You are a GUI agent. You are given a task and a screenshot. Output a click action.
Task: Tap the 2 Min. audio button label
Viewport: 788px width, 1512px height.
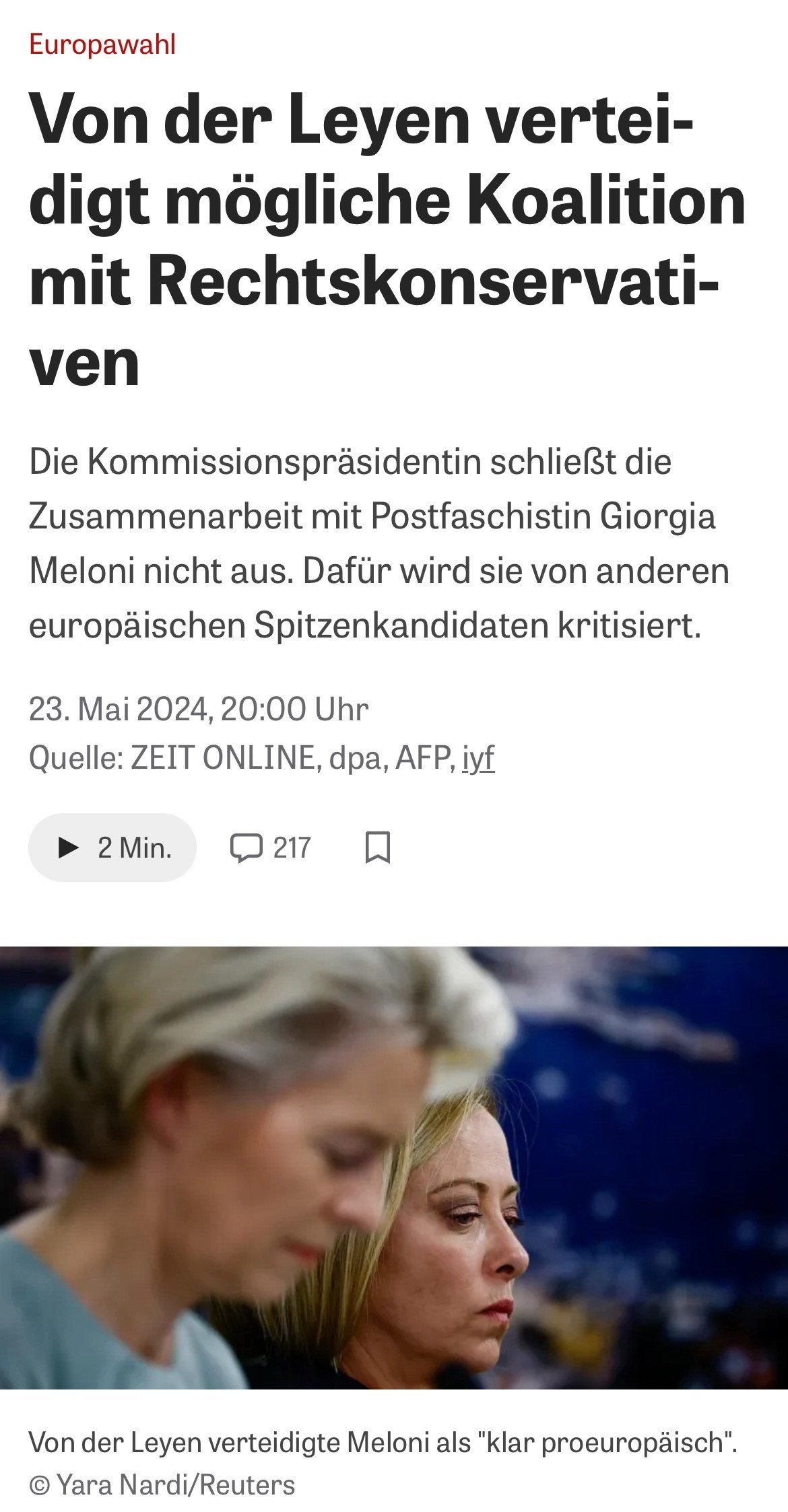click(x=135, y=848)
